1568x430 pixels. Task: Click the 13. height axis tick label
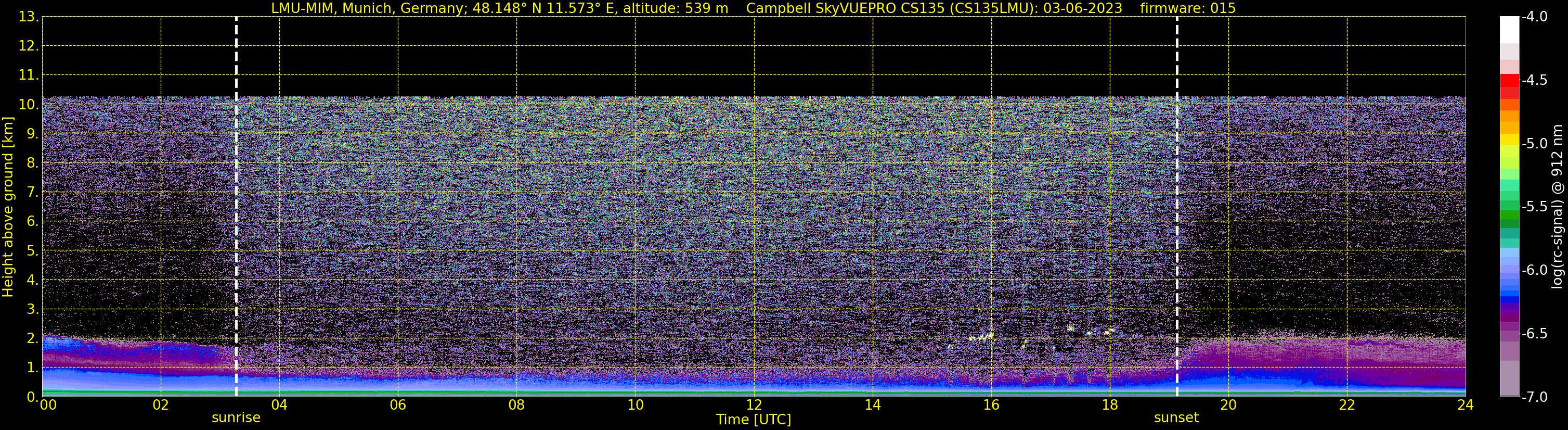click(29, 17)
